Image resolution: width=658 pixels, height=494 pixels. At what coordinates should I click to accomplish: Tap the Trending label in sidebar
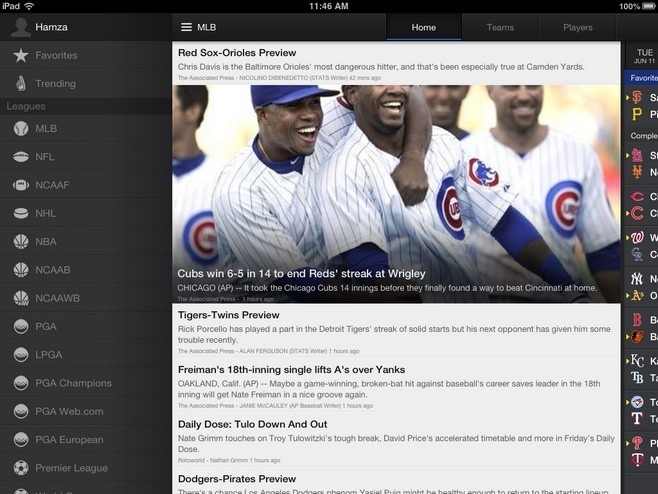(x=55, y=84)
